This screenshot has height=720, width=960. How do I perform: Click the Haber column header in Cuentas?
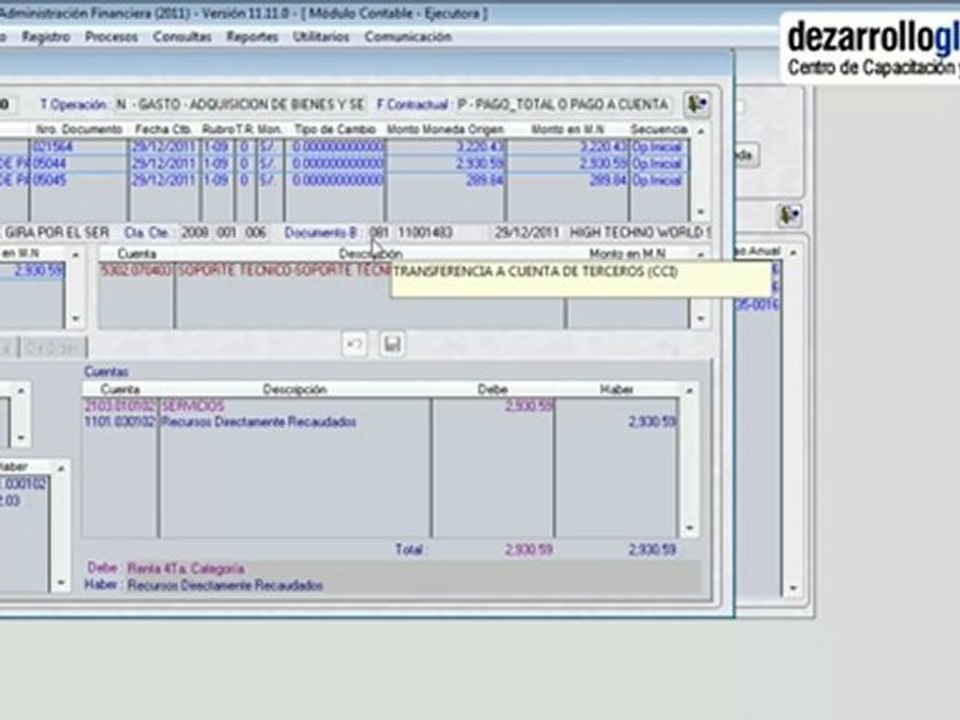[x=617, y=389]
